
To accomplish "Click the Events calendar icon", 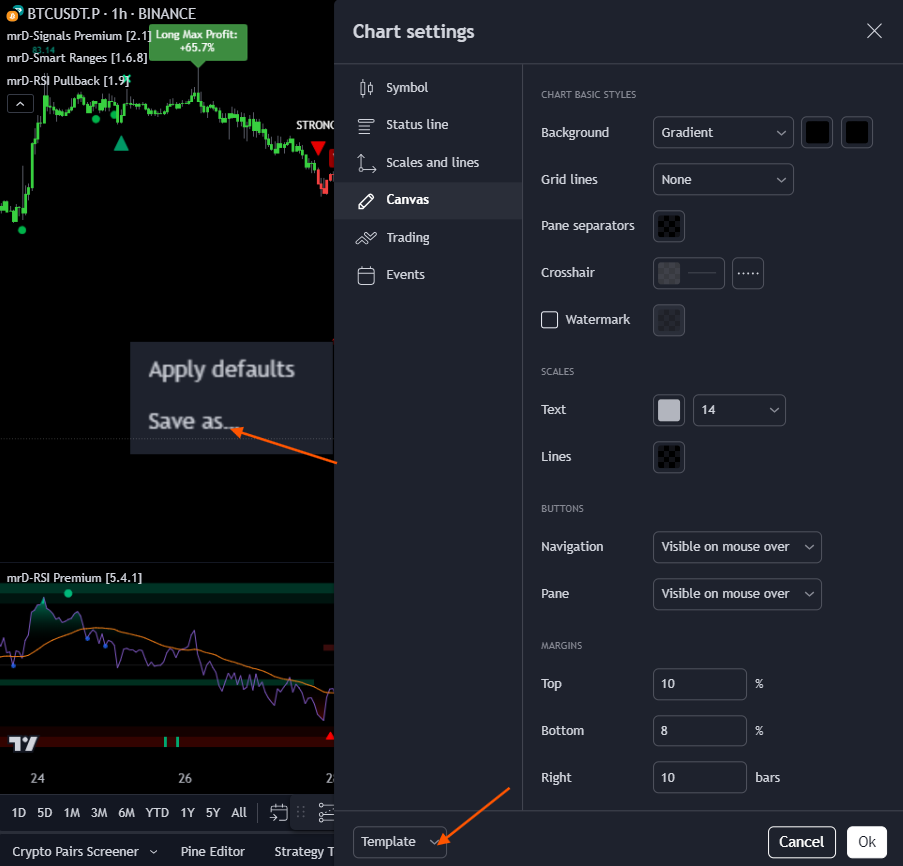I will (x=366, y=275).
